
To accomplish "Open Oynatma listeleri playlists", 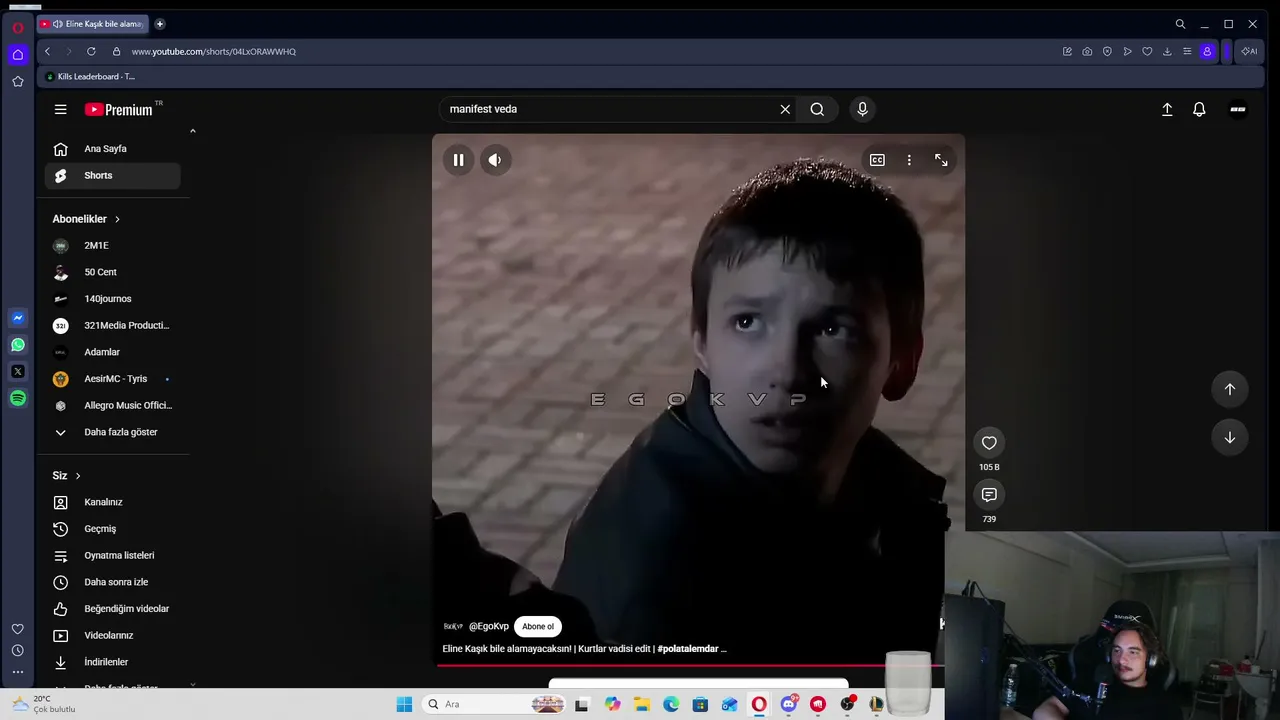I will [113, 556].
